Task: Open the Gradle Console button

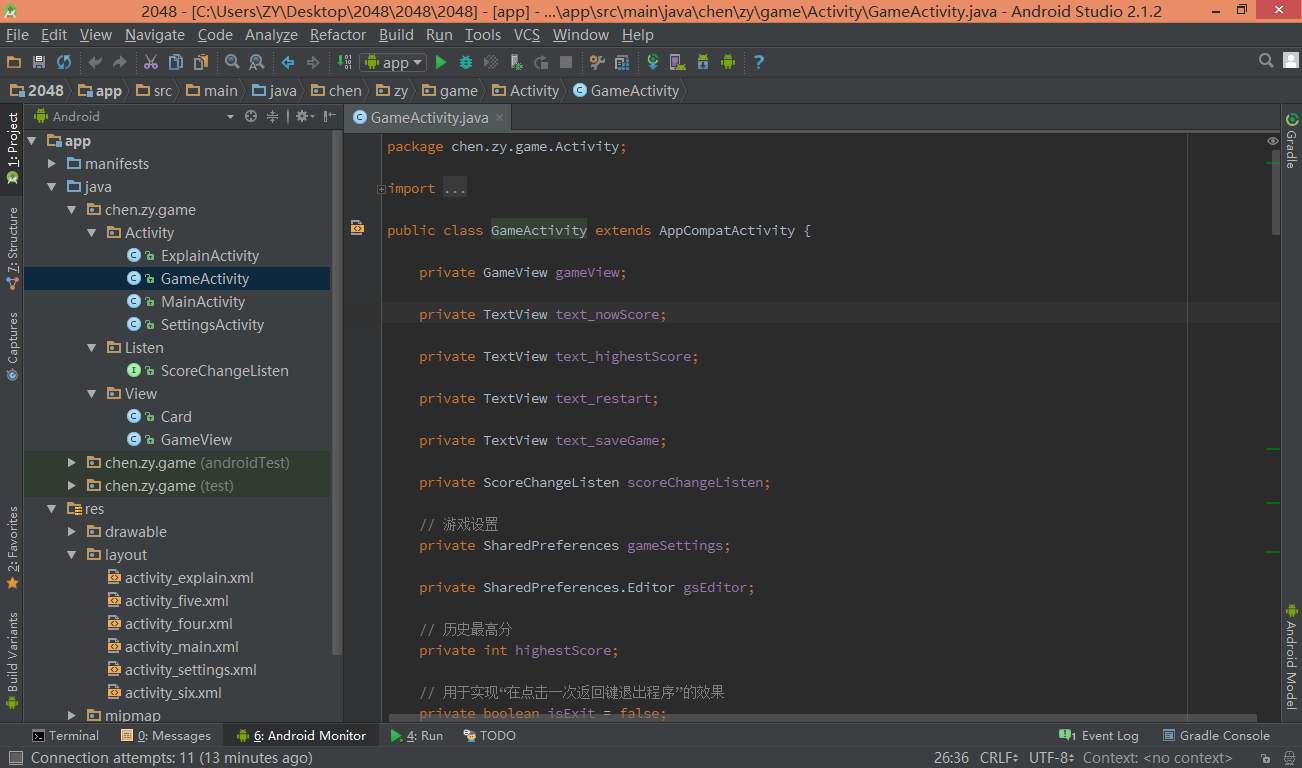Action: point(1215,735)
